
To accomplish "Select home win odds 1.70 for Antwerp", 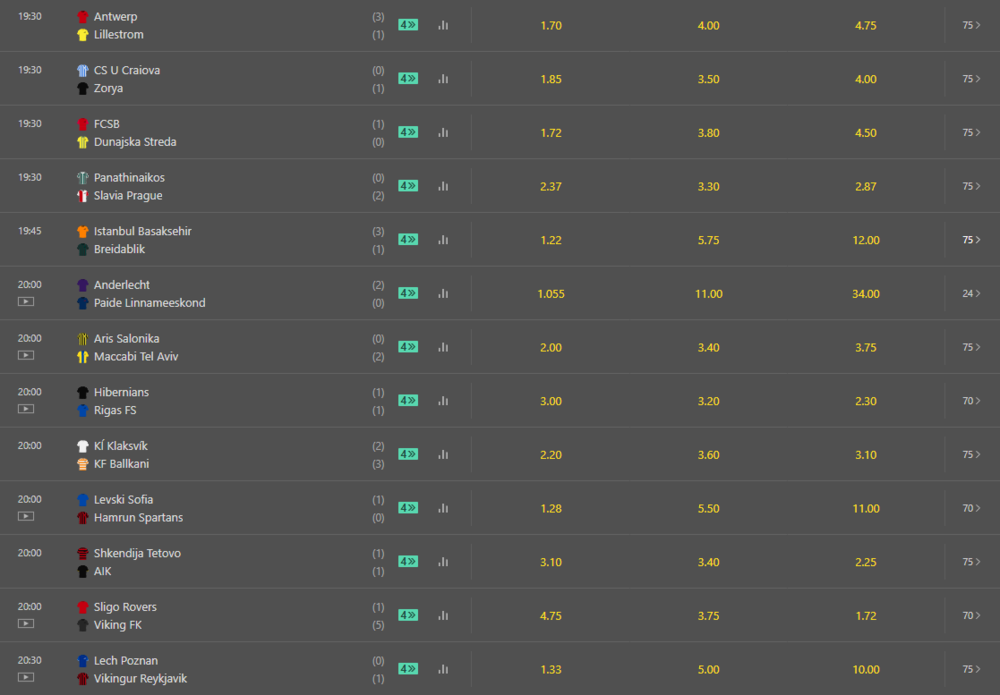I will coord(551,25).
